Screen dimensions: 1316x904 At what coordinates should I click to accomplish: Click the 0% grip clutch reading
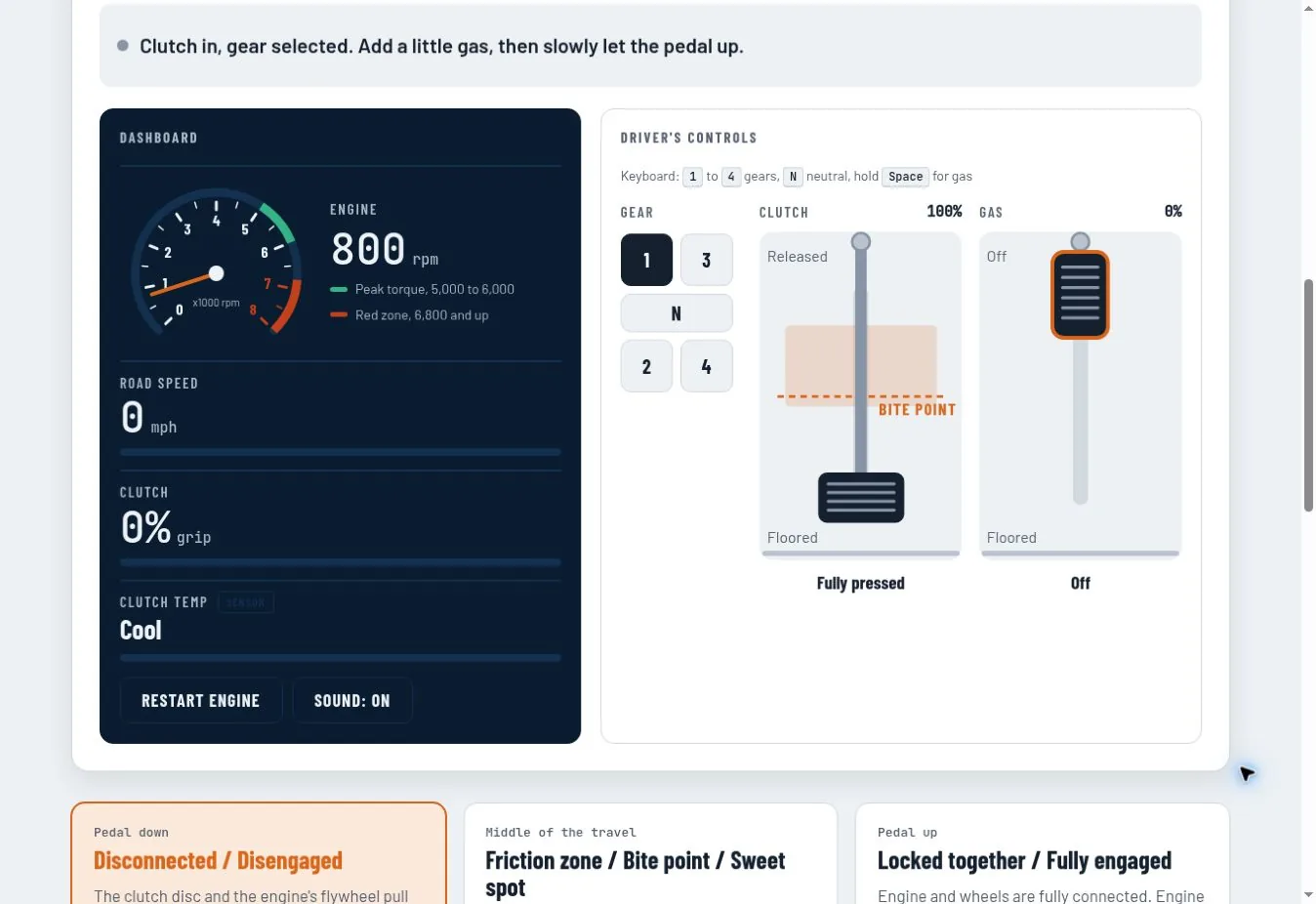(x=165, y=528)
